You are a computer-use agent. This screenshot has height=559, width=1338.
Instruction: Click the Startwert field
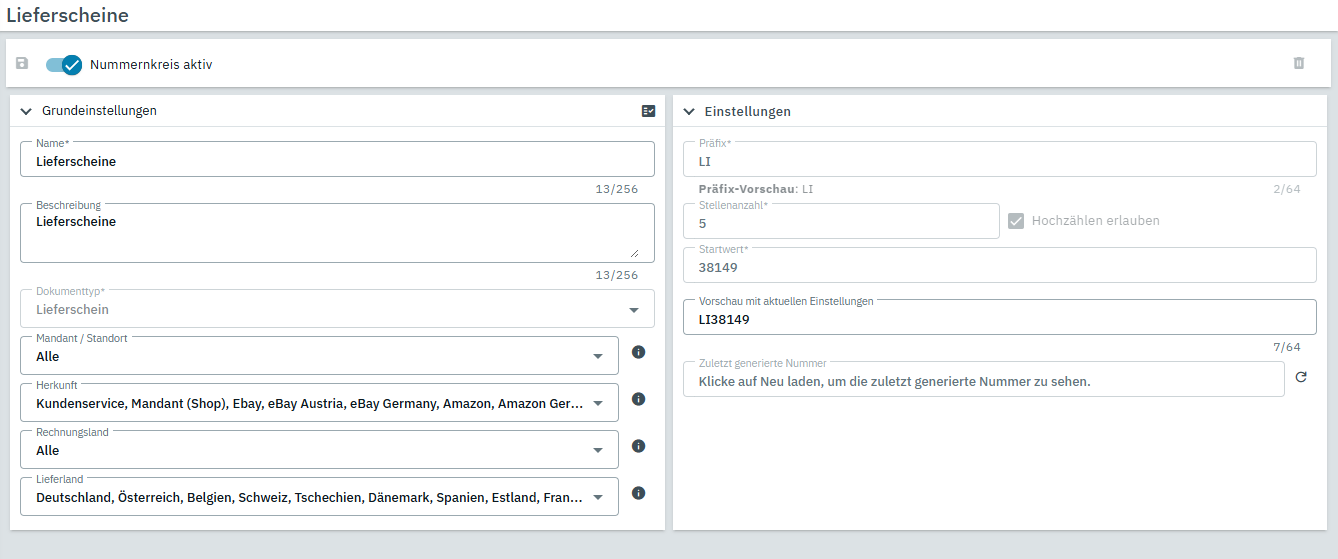click(999, 267)
